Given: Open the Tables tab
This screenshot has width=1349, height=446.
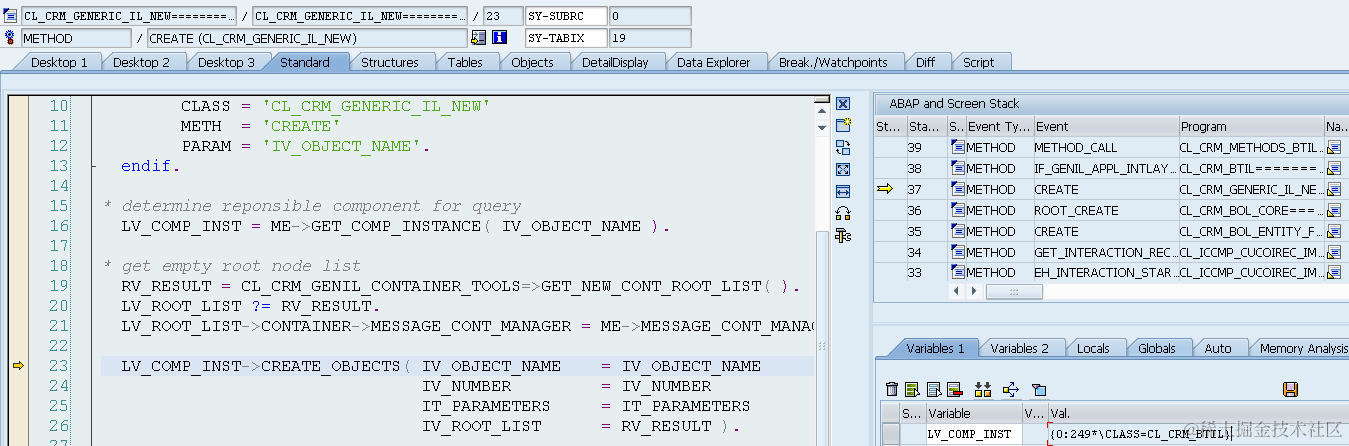Looking at the screenshot, I should (x=465, y=62).
